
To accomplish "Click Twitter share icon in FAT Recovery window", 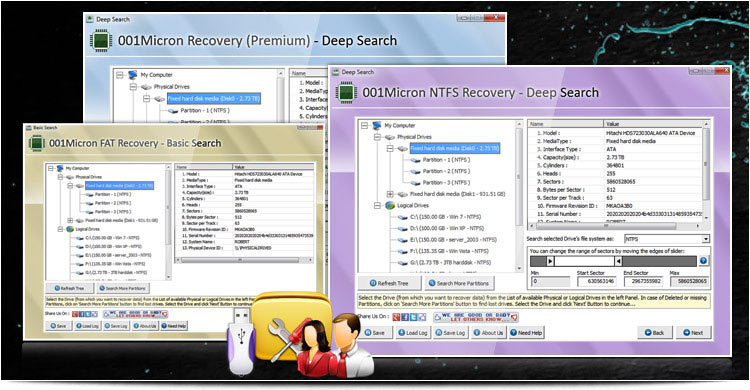I will tap(88, 314).
